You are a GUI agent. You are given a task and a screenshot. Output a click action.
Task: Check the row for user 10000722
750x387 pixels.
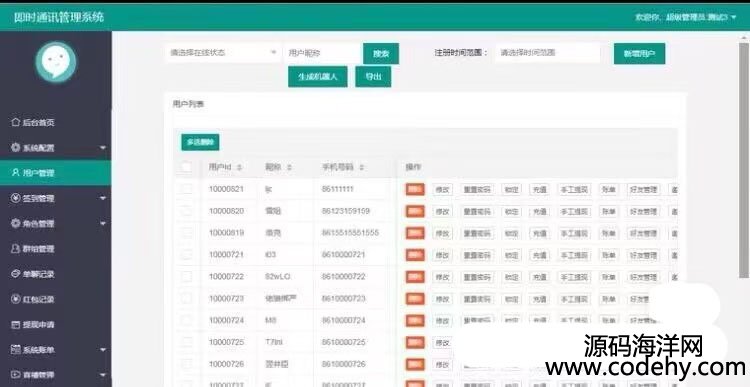(x=186, y=276)
